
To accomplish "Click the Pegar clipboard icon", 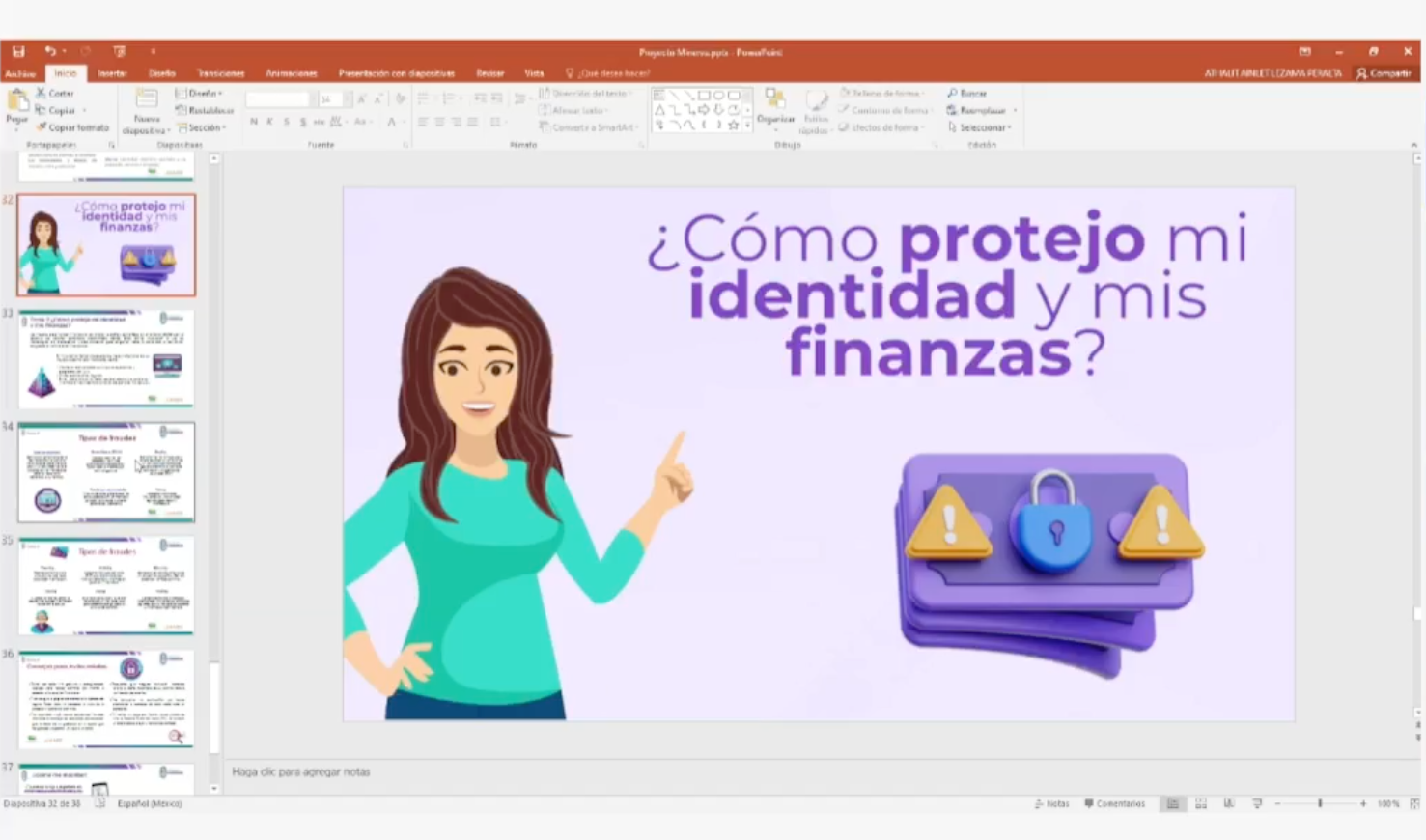I will (x=16, y=104).
